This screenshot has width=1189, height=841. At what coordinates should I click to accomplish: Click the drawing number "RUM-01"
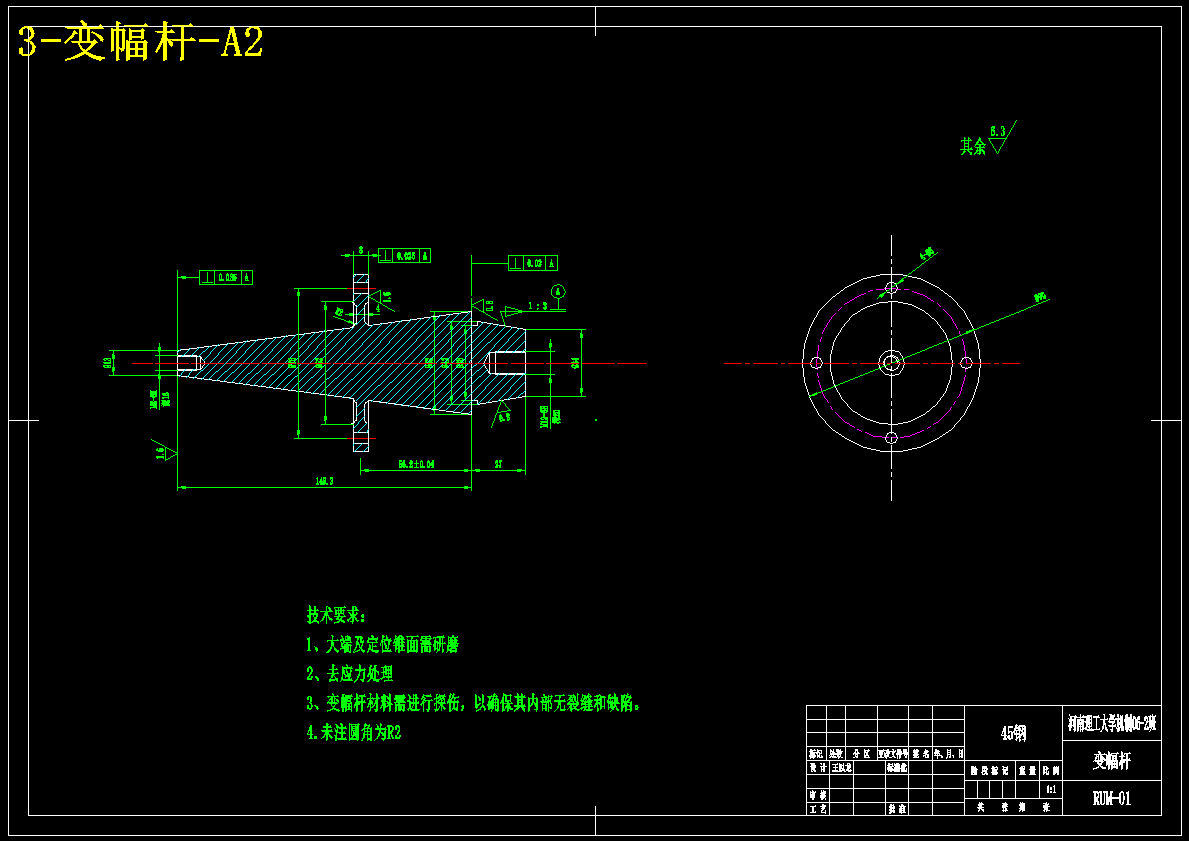[x=1112, y=798]
